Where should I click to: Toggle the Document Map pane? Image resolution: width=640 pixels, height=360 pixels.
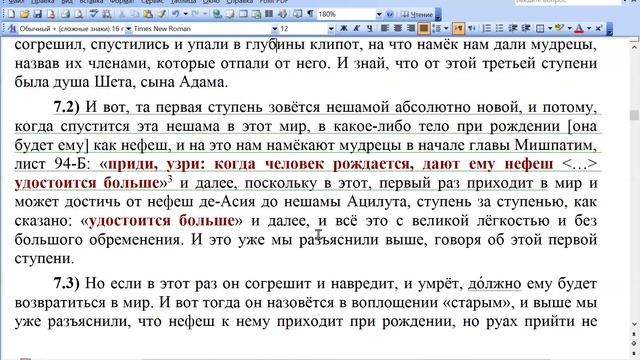(x=298, y=14)
